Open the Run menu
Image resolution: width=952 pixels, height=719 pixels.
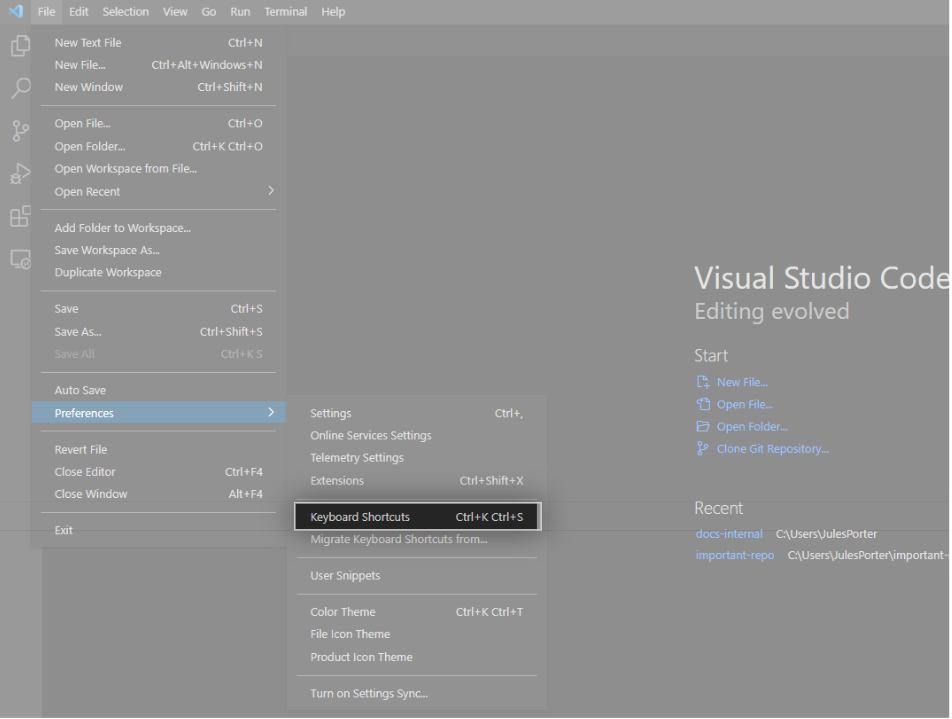click(x=240, y=12)
